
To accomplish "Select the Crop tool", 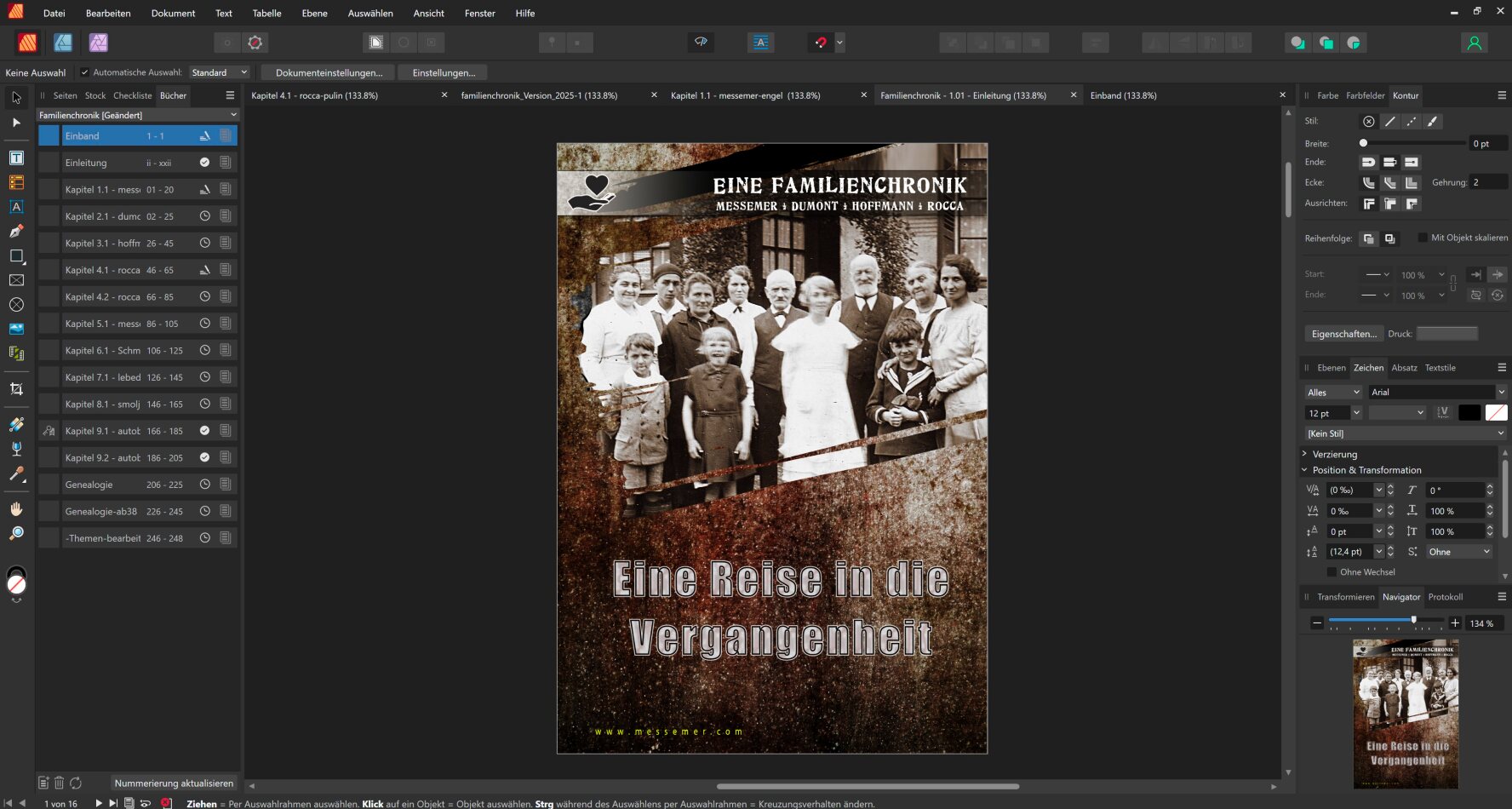I will click(x=16, y=389).
